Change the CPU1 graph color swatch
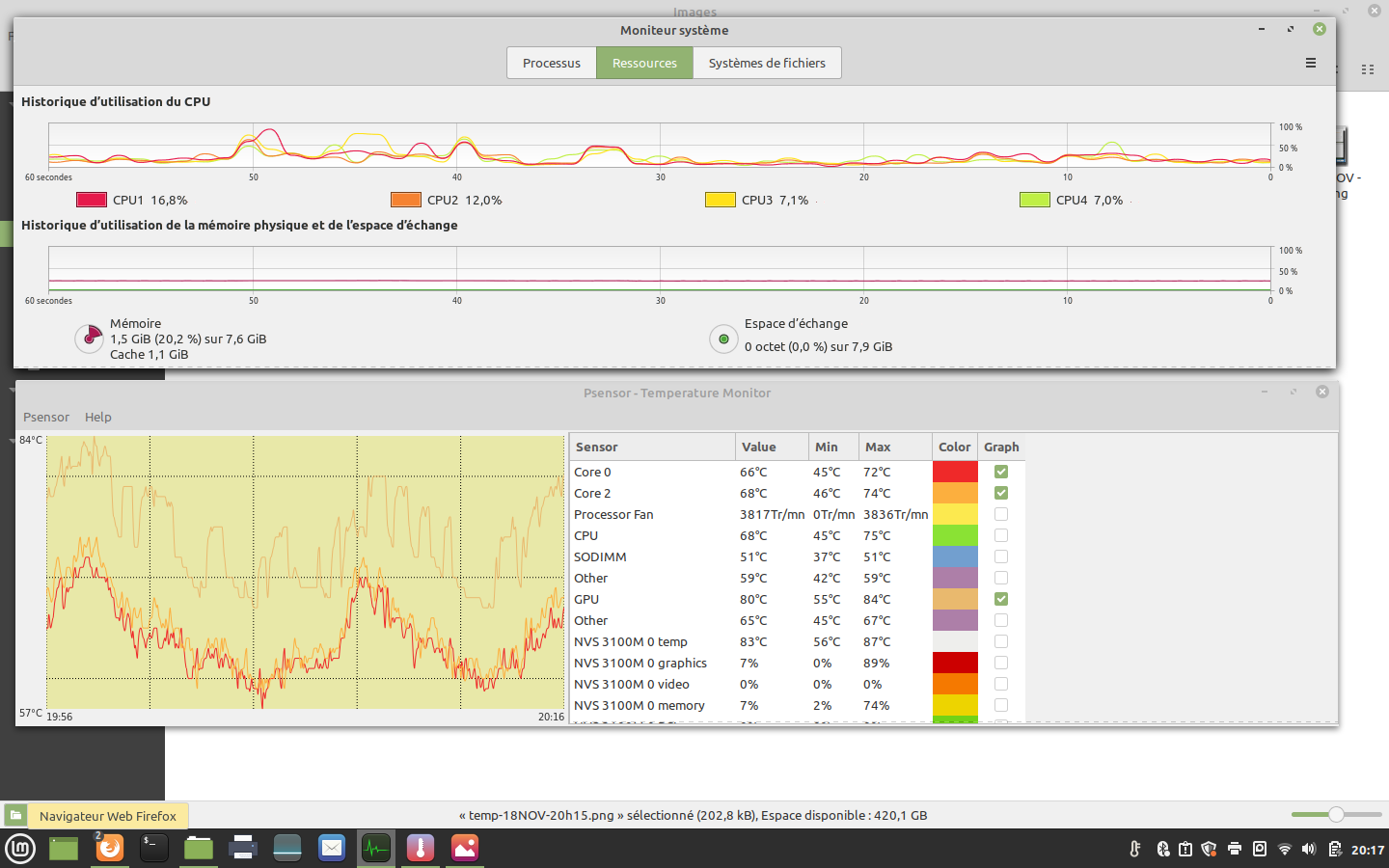The height and width of the screenshot is (868, 1389). pos(92,200)
